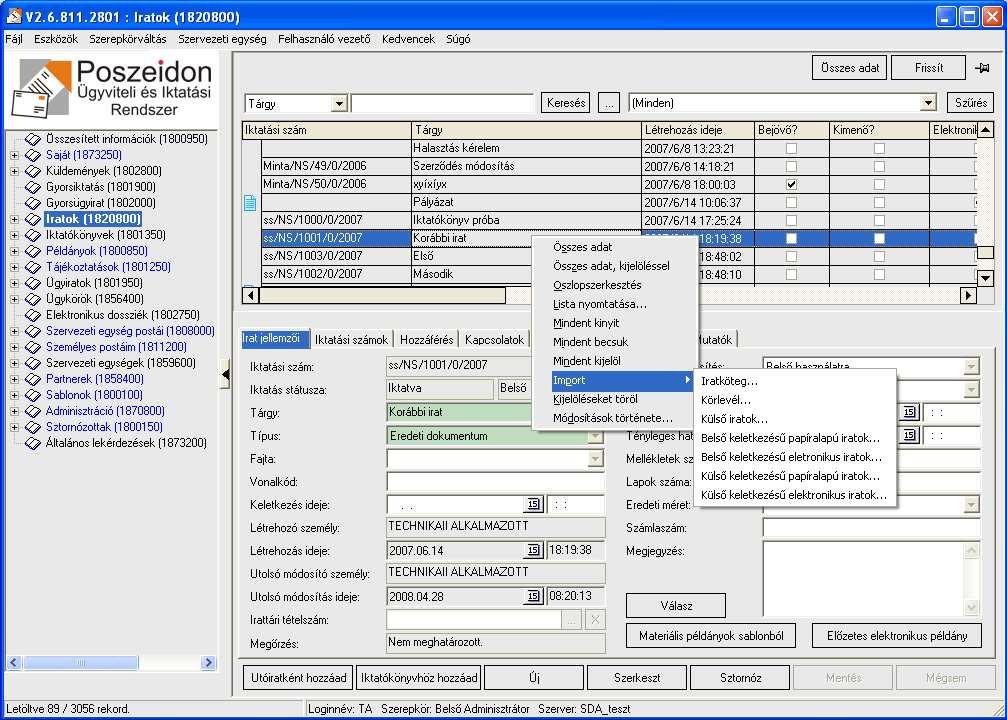The image size is (1007, 720).
Task: Click the Számlaszám input field
Action: point(871,528)
